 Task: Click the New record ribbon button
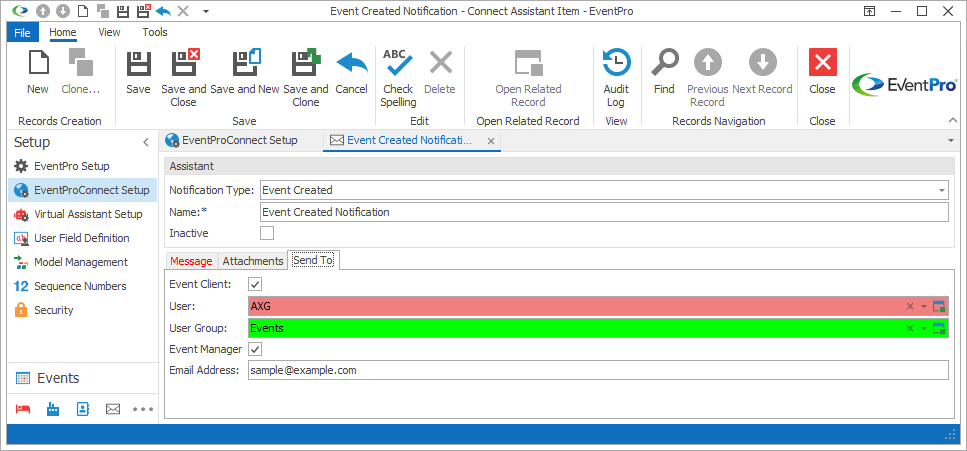click(x=38, y=72)
